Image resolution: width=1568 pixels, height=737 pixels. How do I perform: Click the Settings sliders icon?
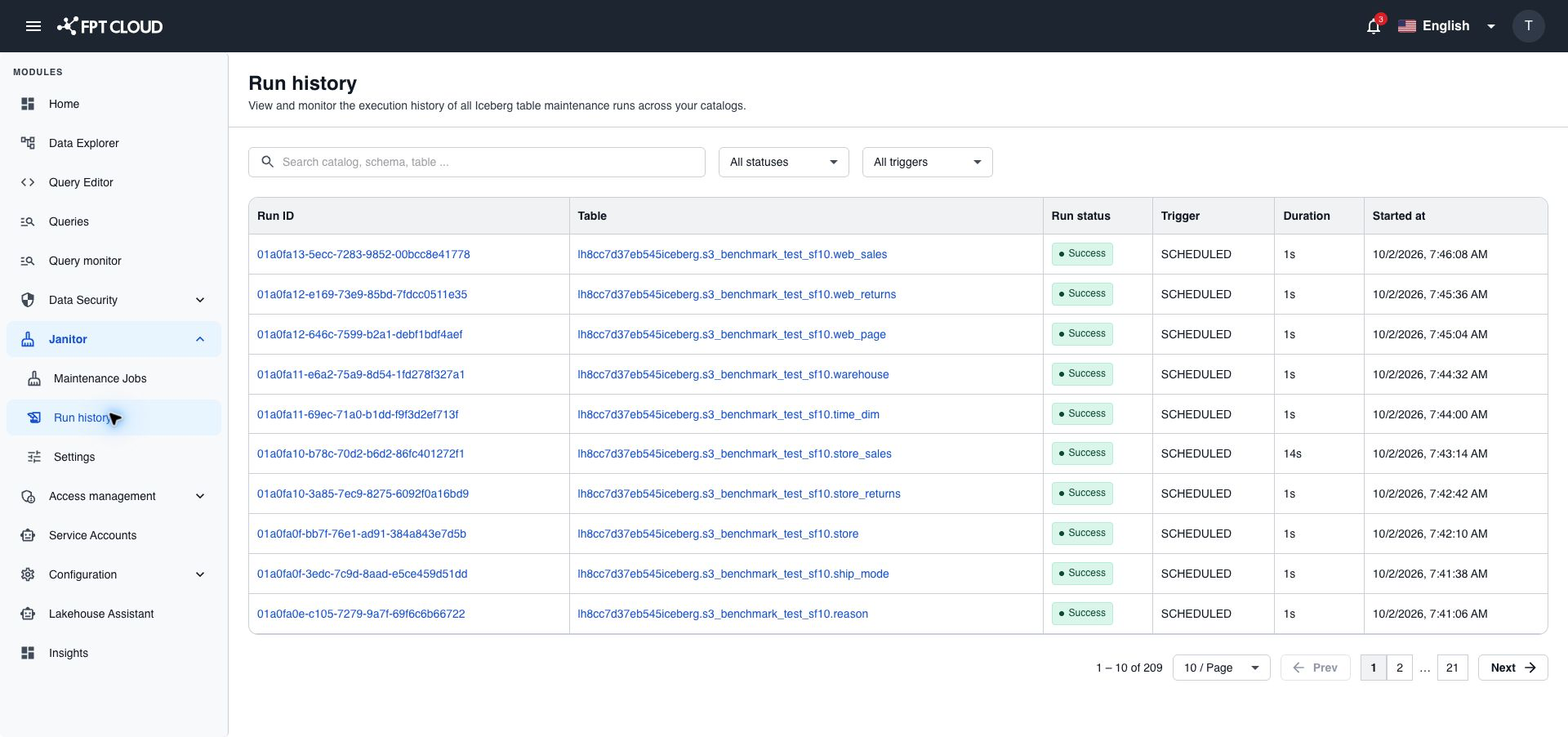point(34,457)
